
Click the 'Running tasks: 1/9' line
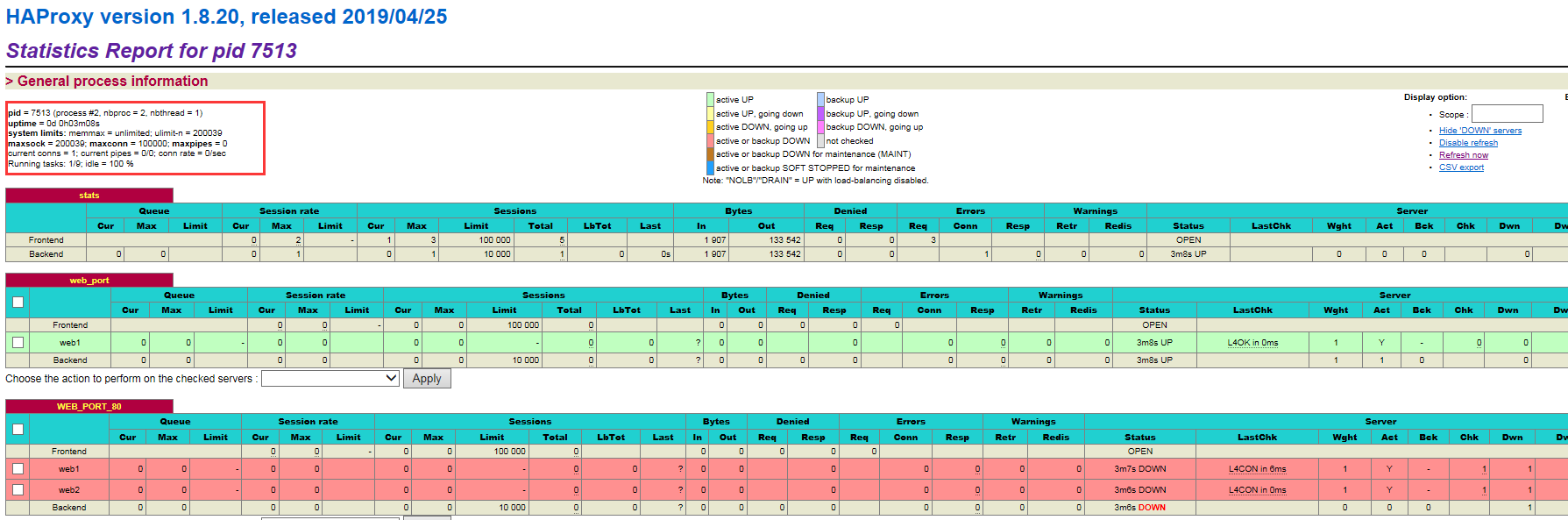[71, 164]
